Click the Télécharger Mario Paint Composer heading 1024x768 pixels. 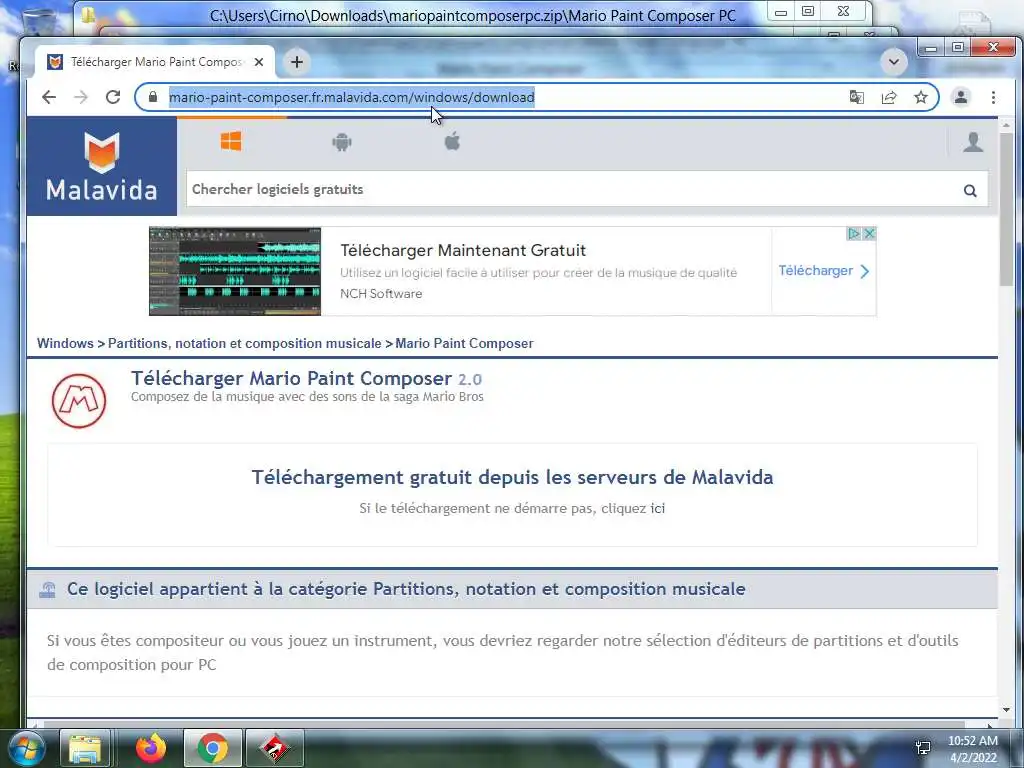tap(306, 379)
